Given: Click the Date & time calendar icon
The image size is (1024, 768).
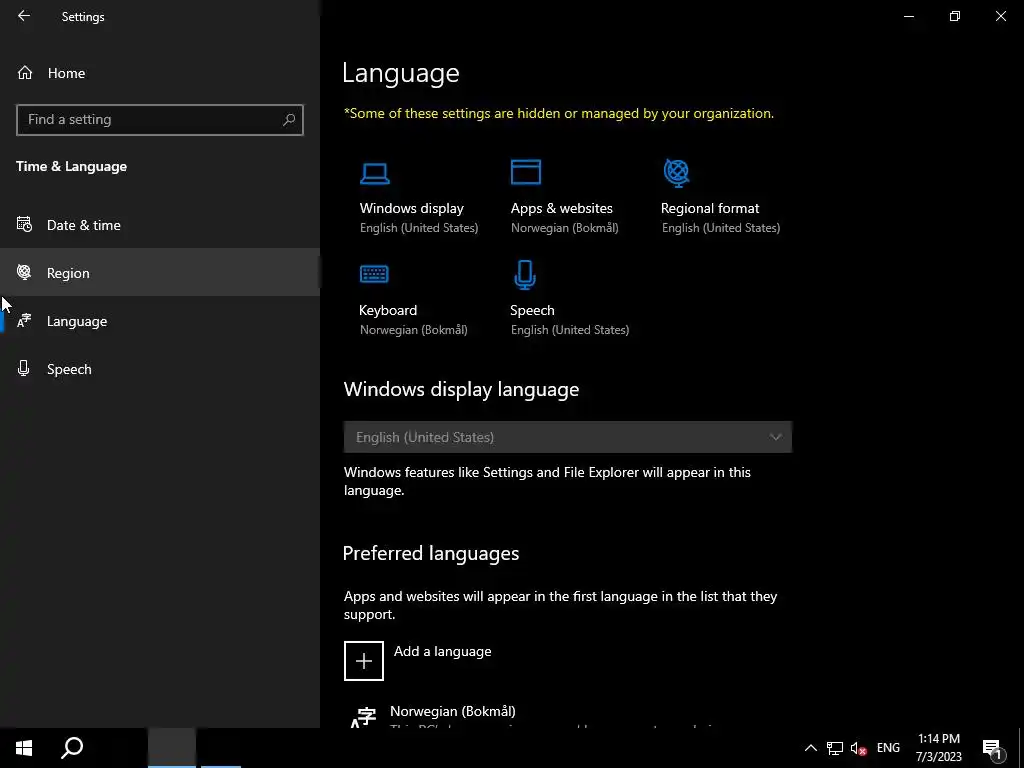Looking at the screenshot, I should pyautogui.click(x=24, y=224).
